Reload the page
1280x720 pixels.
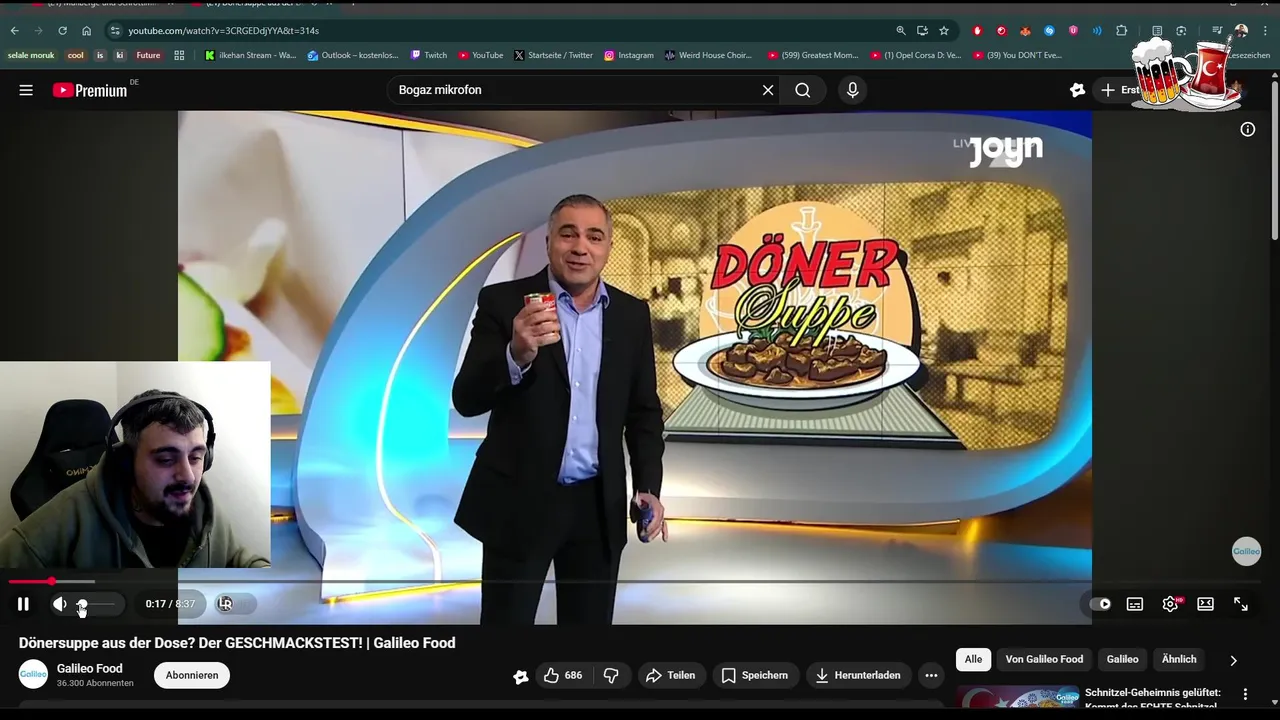point(62,31)
